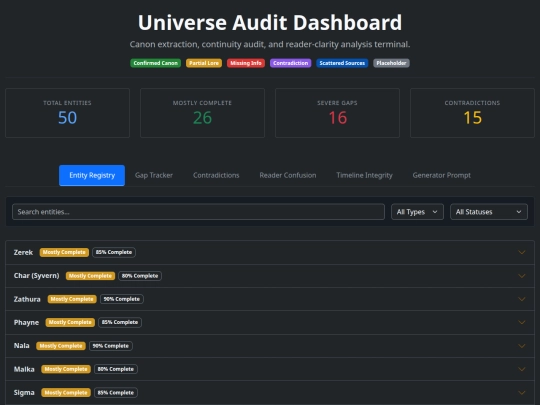
Task: Click Zathura's 90% Complete badge
Action: (x=122, y=299)
